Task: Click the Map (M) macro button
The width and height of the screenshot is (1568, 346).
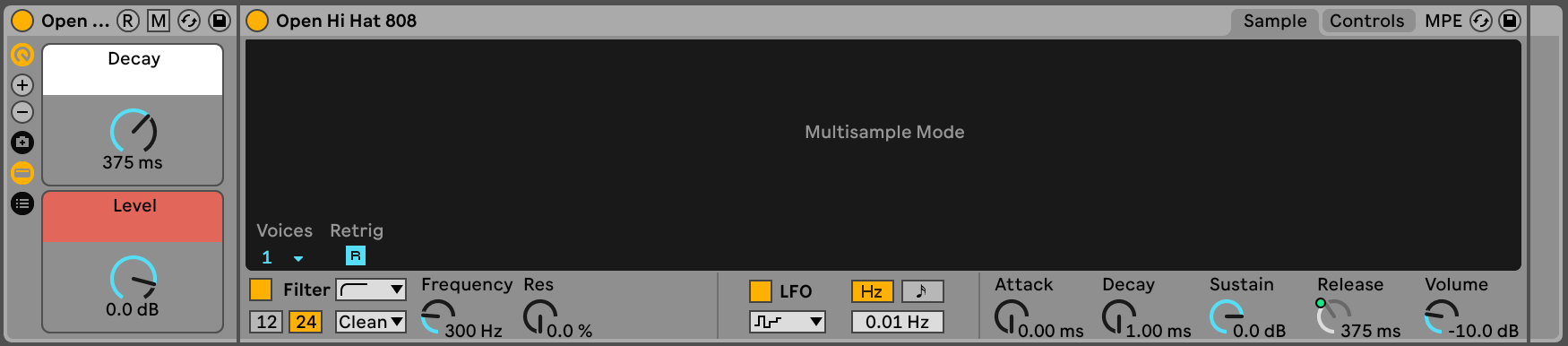Action: [x=159, y=21]
